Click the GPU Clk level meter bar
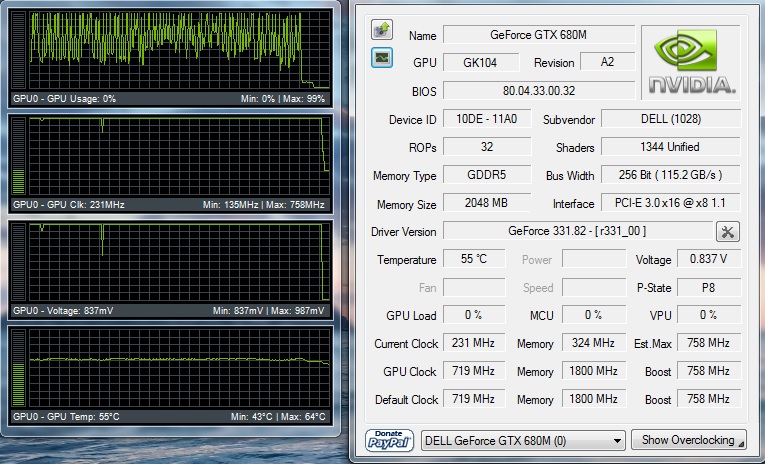Image resolution: width=765 pixels, height=464 pixels. click(x=19, y=156)
